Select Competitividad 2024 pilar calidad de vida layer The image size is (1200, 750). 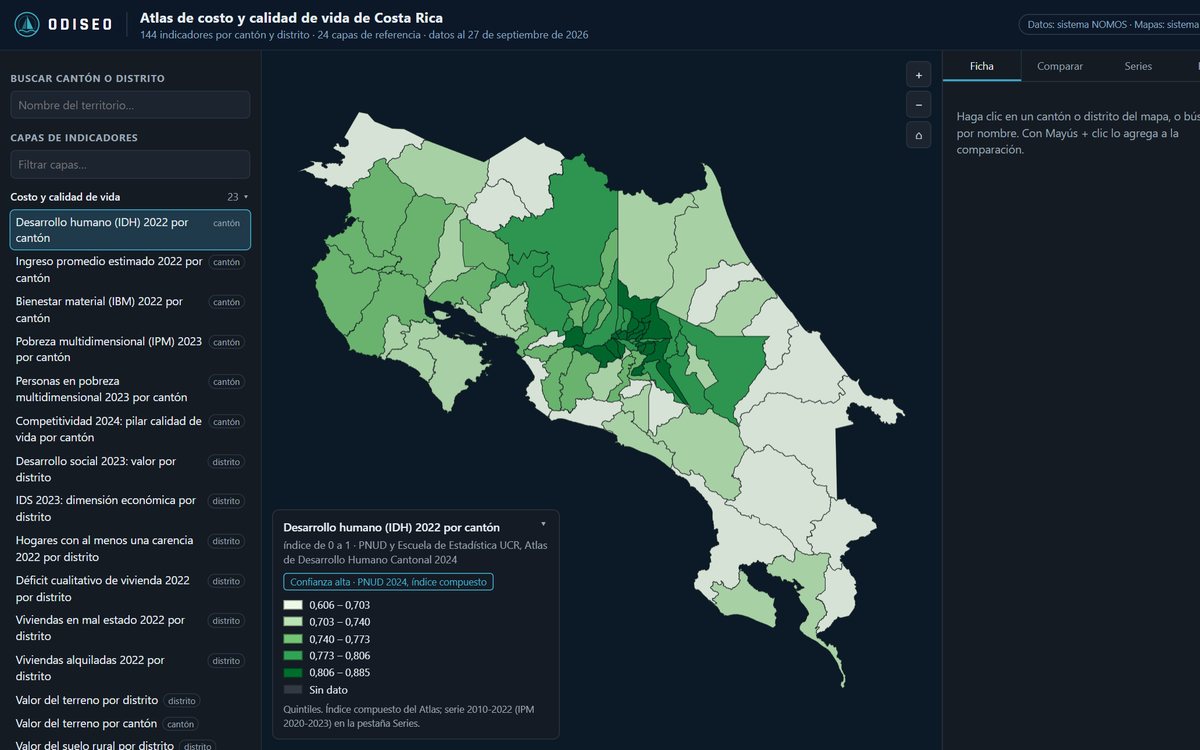click(130, 429)
